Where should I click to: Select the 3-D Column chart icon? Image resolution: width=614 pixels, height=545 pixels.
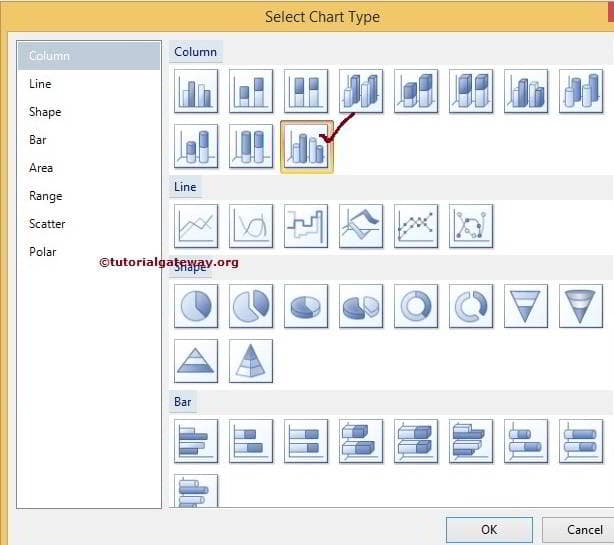coord(526,91)
